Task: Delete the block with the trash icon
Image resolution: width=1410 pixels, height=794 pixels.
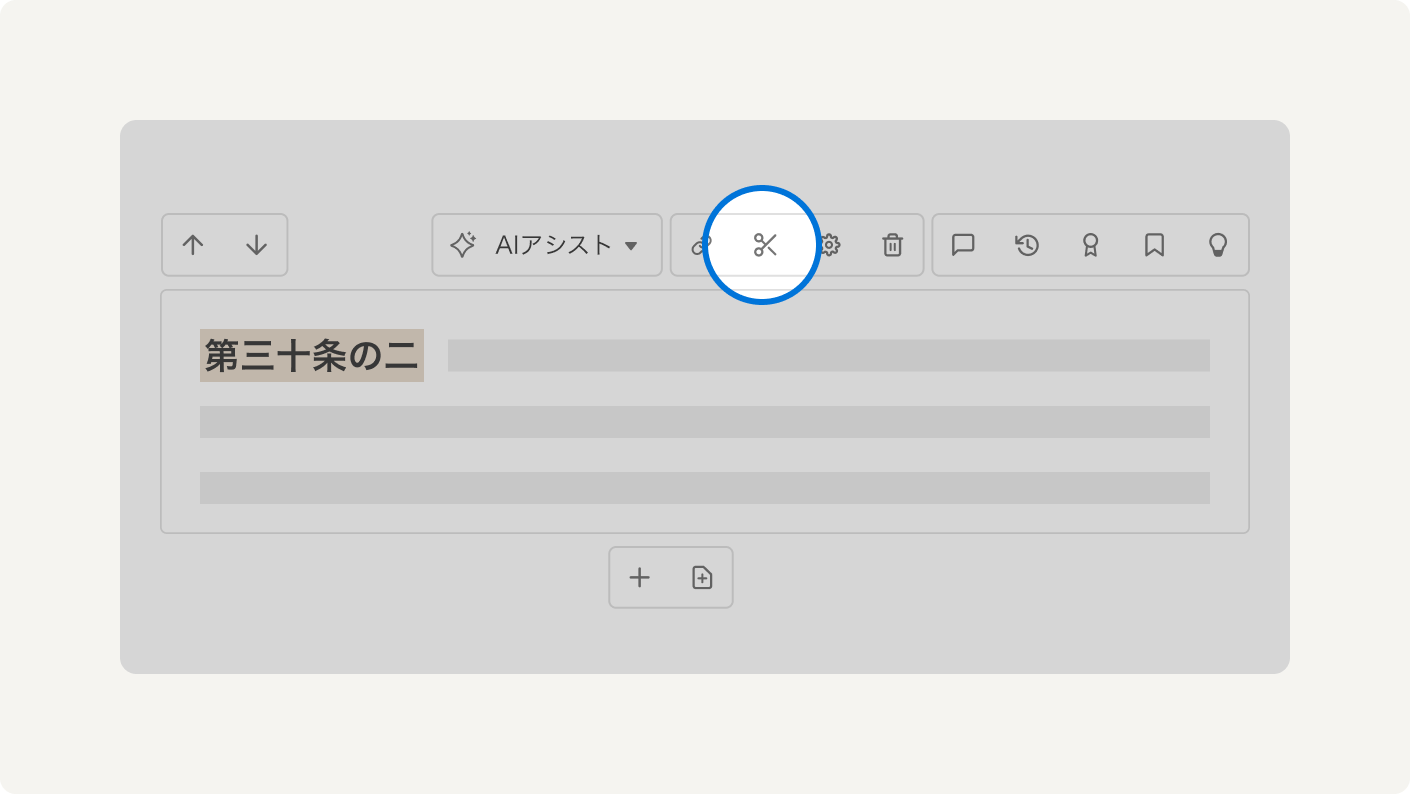Action: click(892, 245)
